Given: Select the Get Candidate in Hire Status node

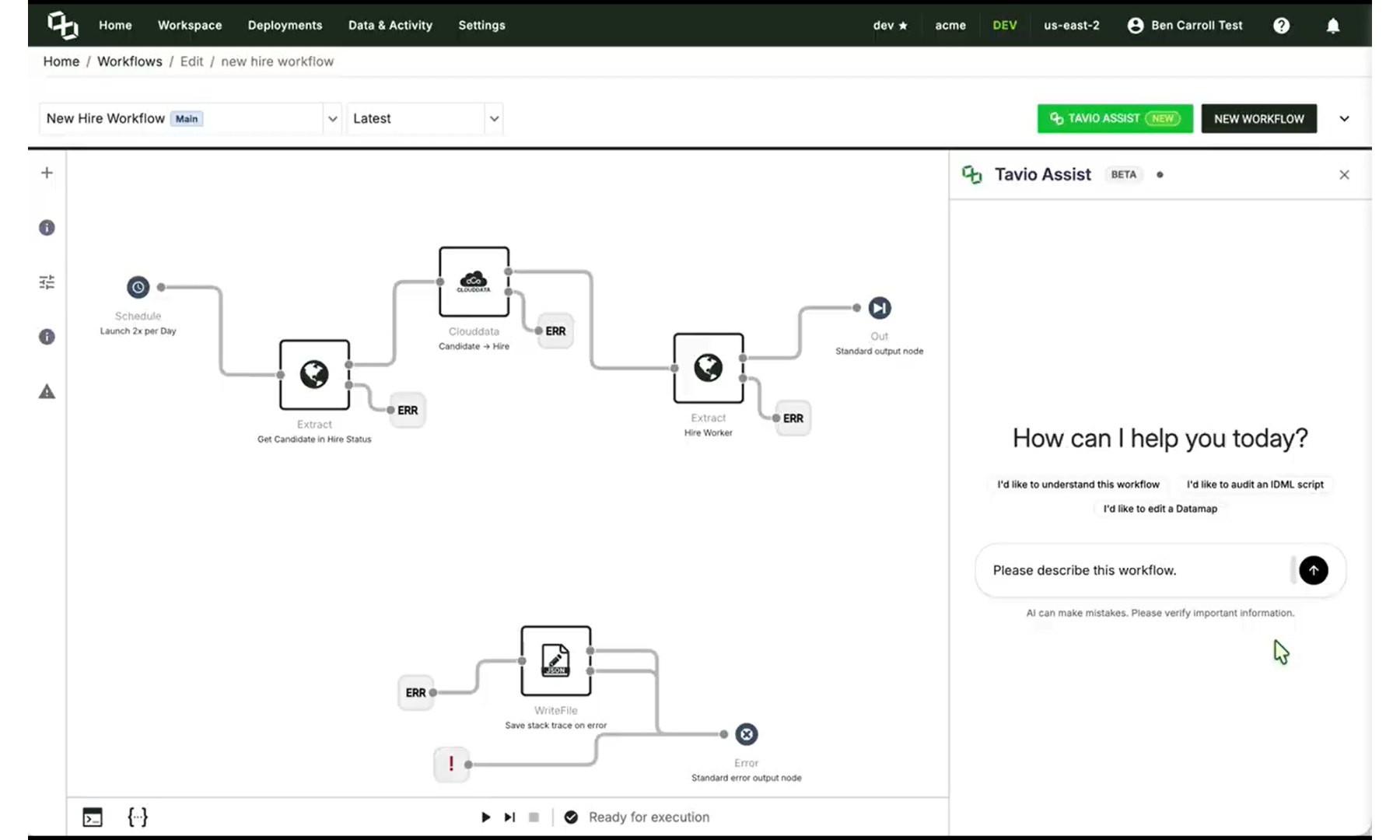Looking at the screenshot, I should click(x=314, y=374).
